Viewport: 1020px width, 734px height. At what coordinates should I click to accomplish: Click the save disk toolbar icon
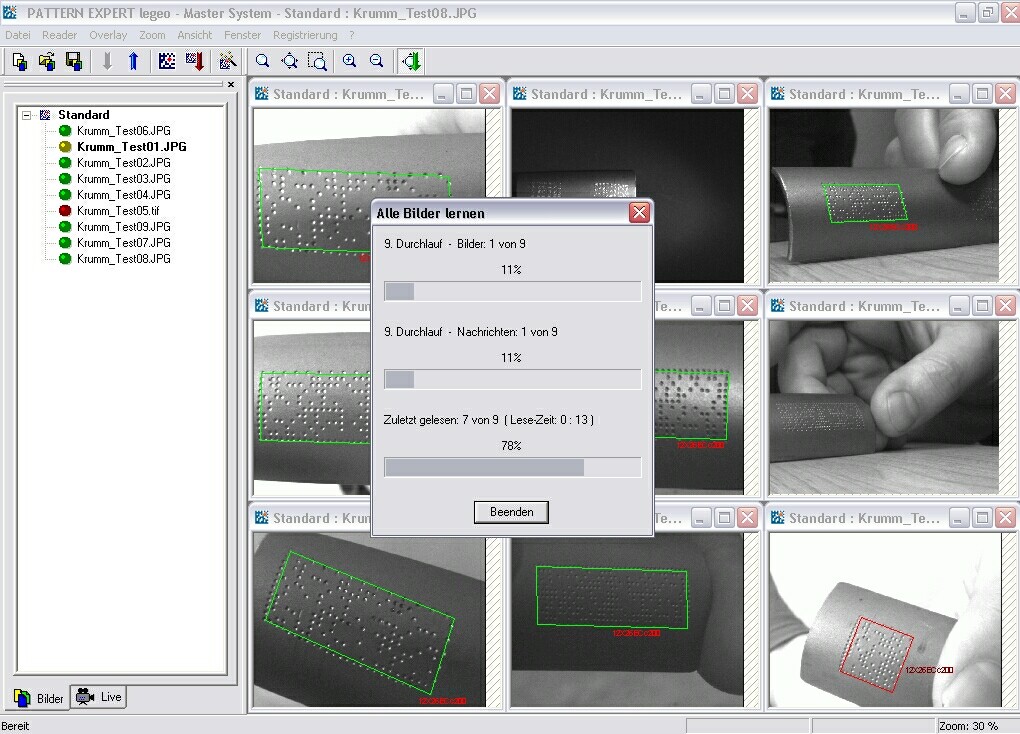pos(73,61)
